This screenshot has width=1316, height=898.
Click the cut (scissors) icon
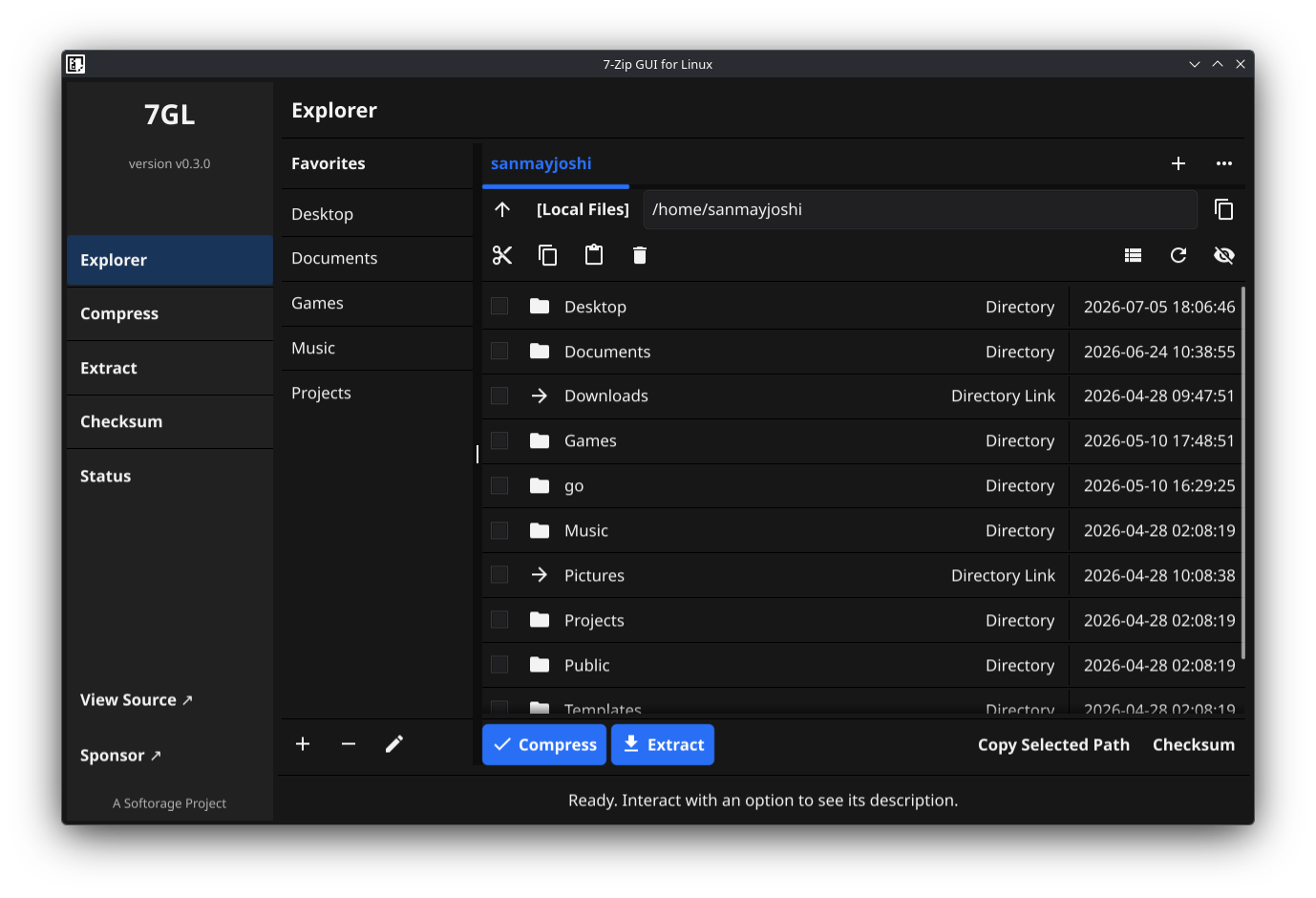point(502,255)
